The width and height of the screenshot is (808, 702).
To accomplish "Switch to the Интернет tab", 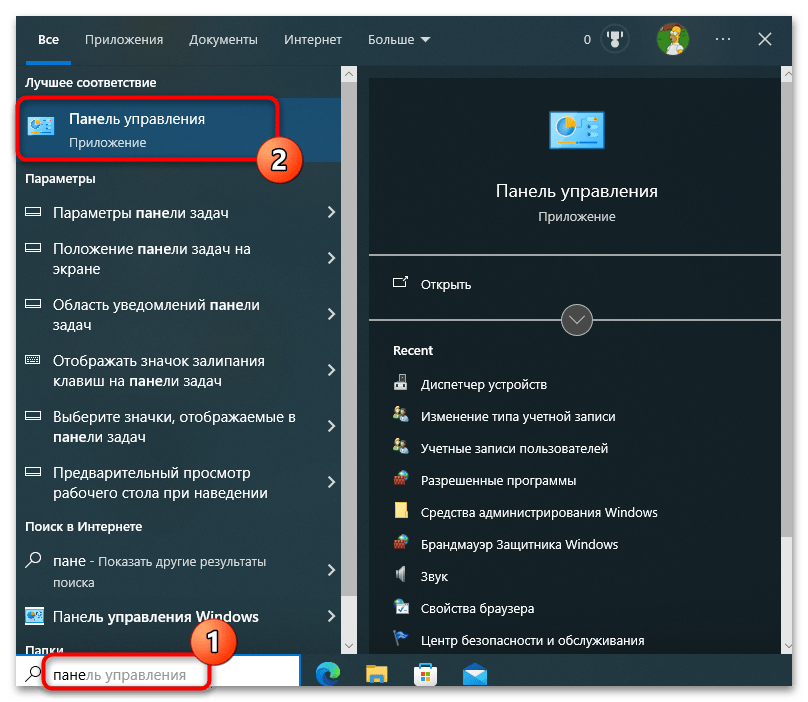I will pos(313,40).
